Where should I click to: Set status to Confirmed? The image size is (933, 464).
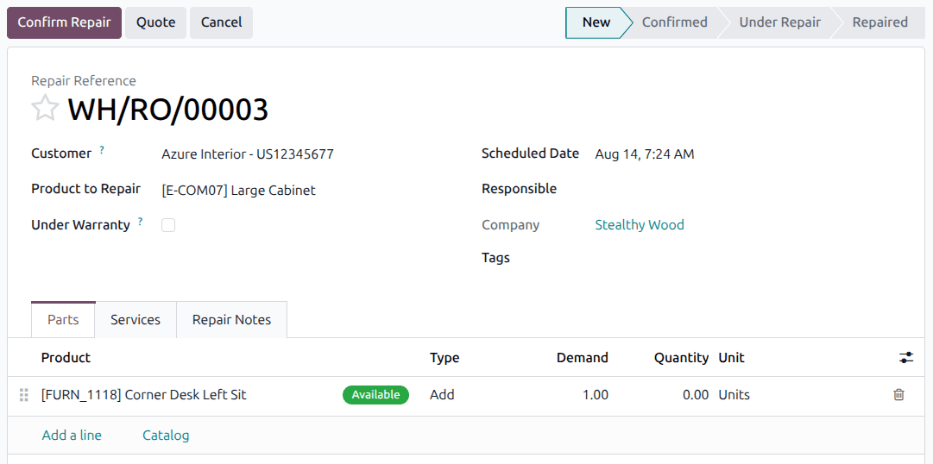coord(675,23)
